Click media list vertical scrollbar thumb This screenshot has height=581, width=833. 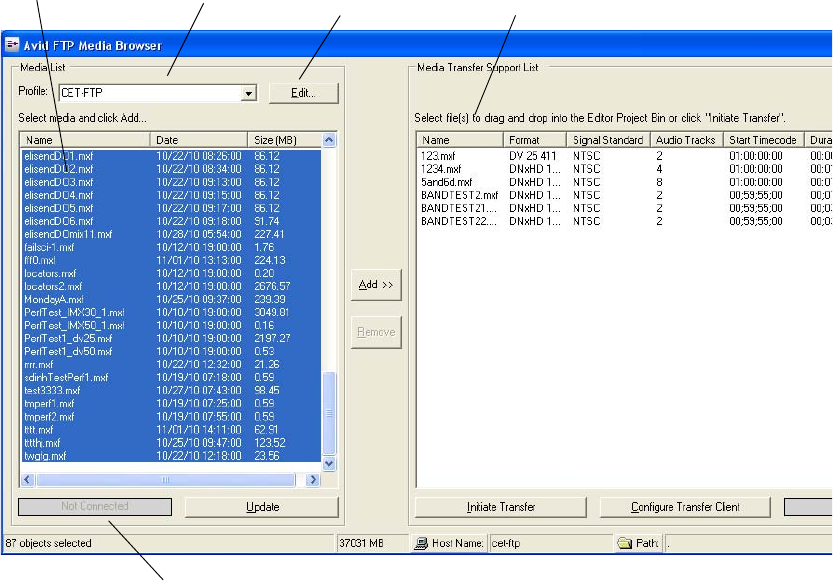[329, 413]
